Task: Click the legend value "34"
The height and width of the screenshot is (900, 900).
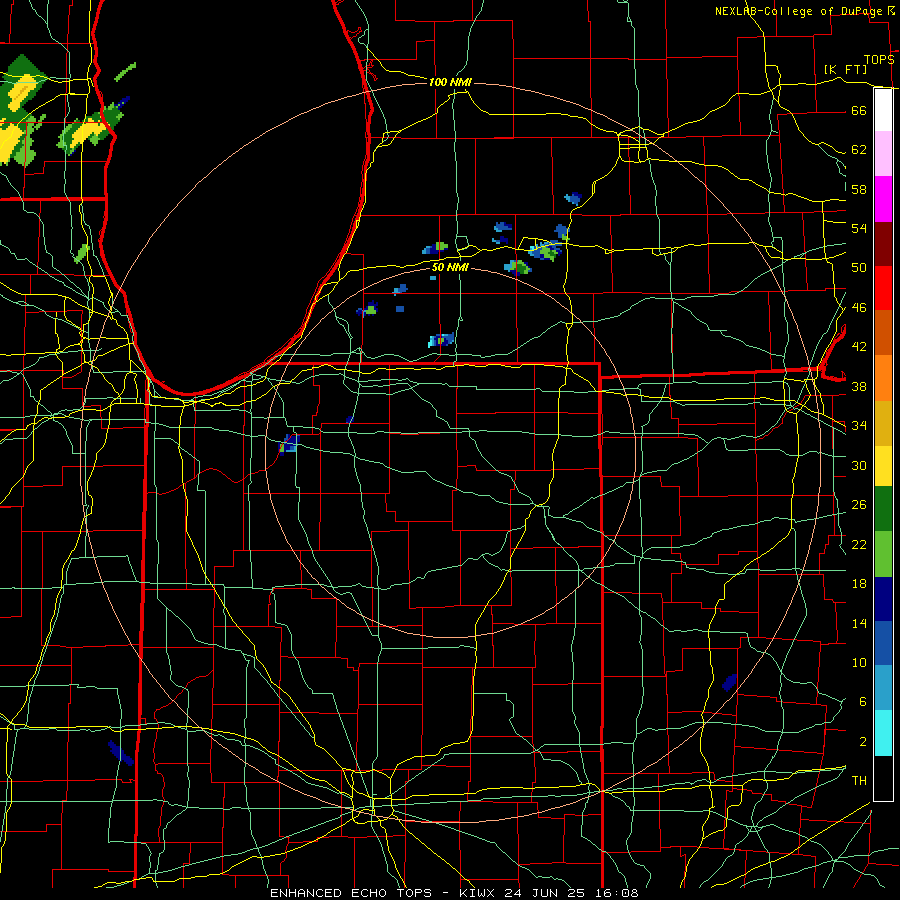Action: 859,425
